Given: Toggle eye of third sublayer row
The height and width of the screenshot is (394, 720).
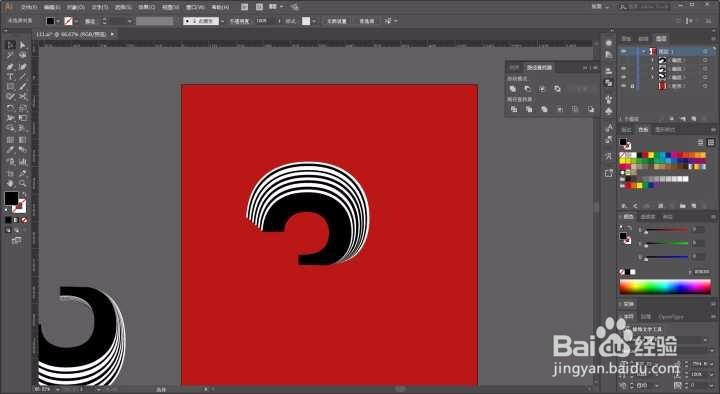Looking at the screenshot, I should 624,68.
